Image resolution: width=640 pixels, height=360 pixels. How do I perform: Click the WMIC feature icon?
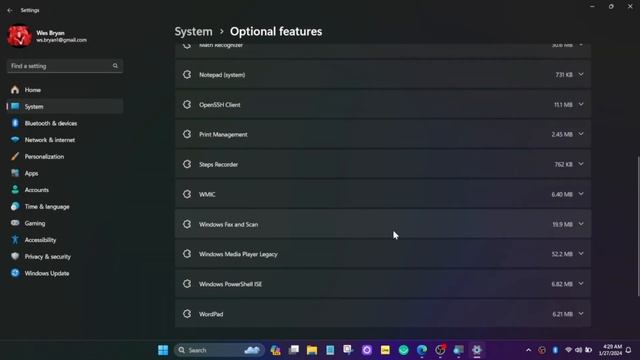tap(187, 194)
